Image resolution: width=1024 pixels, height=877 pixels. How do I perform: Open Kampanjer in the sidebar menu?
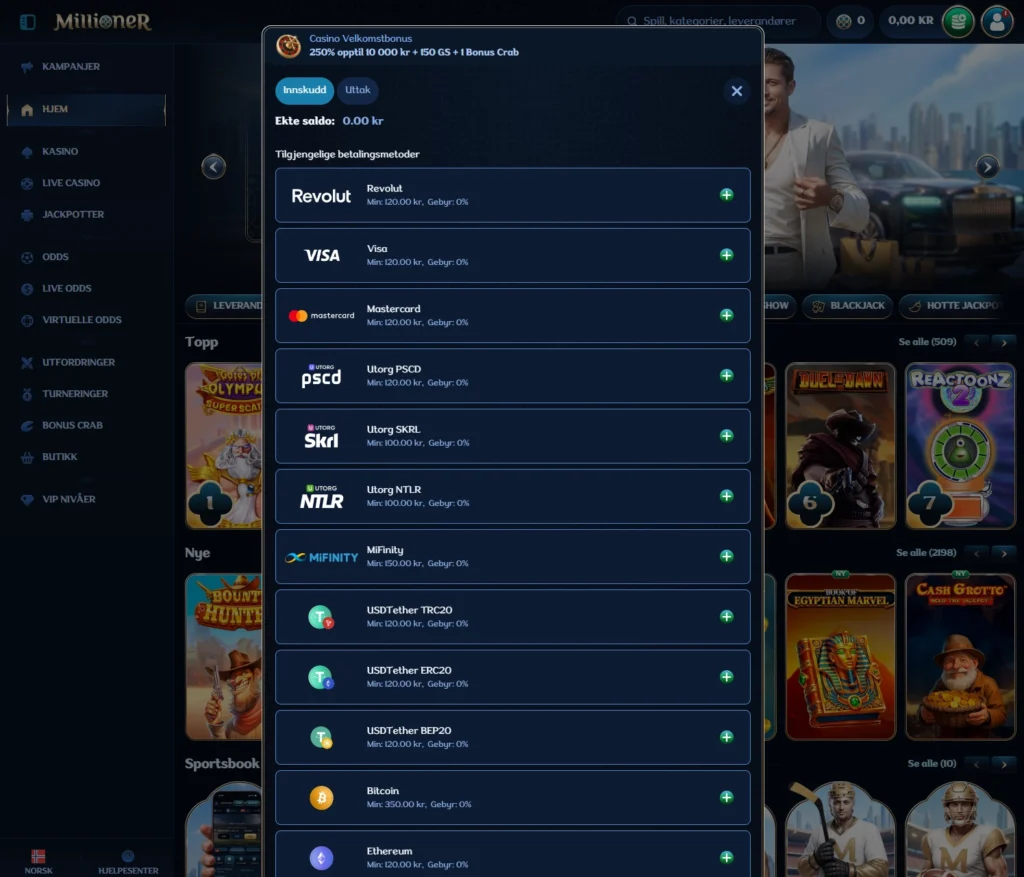click(70, 67)
